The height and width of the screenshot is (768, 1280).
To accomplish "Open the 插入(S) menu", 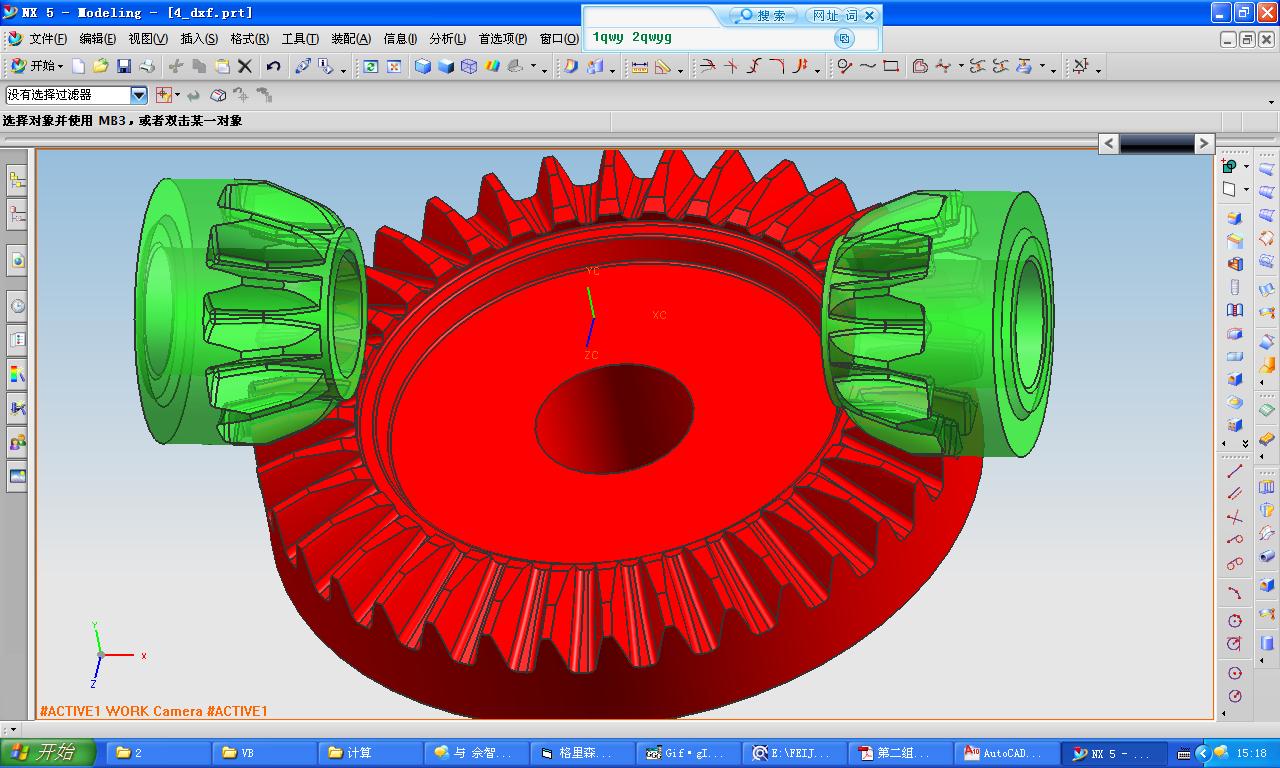I will (199, 39).
